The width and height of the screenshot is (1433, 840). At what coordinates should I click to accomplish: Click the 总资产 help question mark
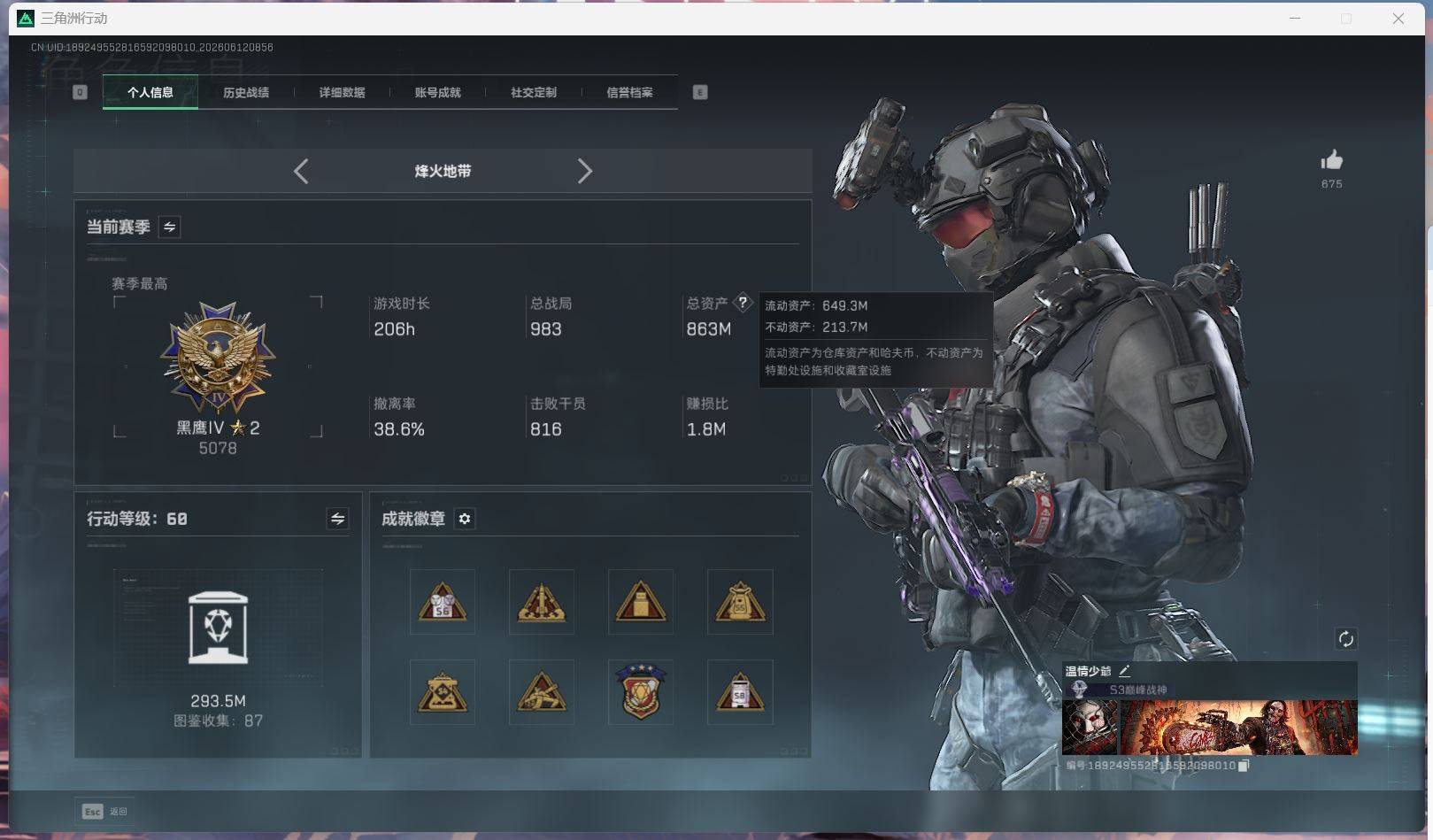pos(743,303)
